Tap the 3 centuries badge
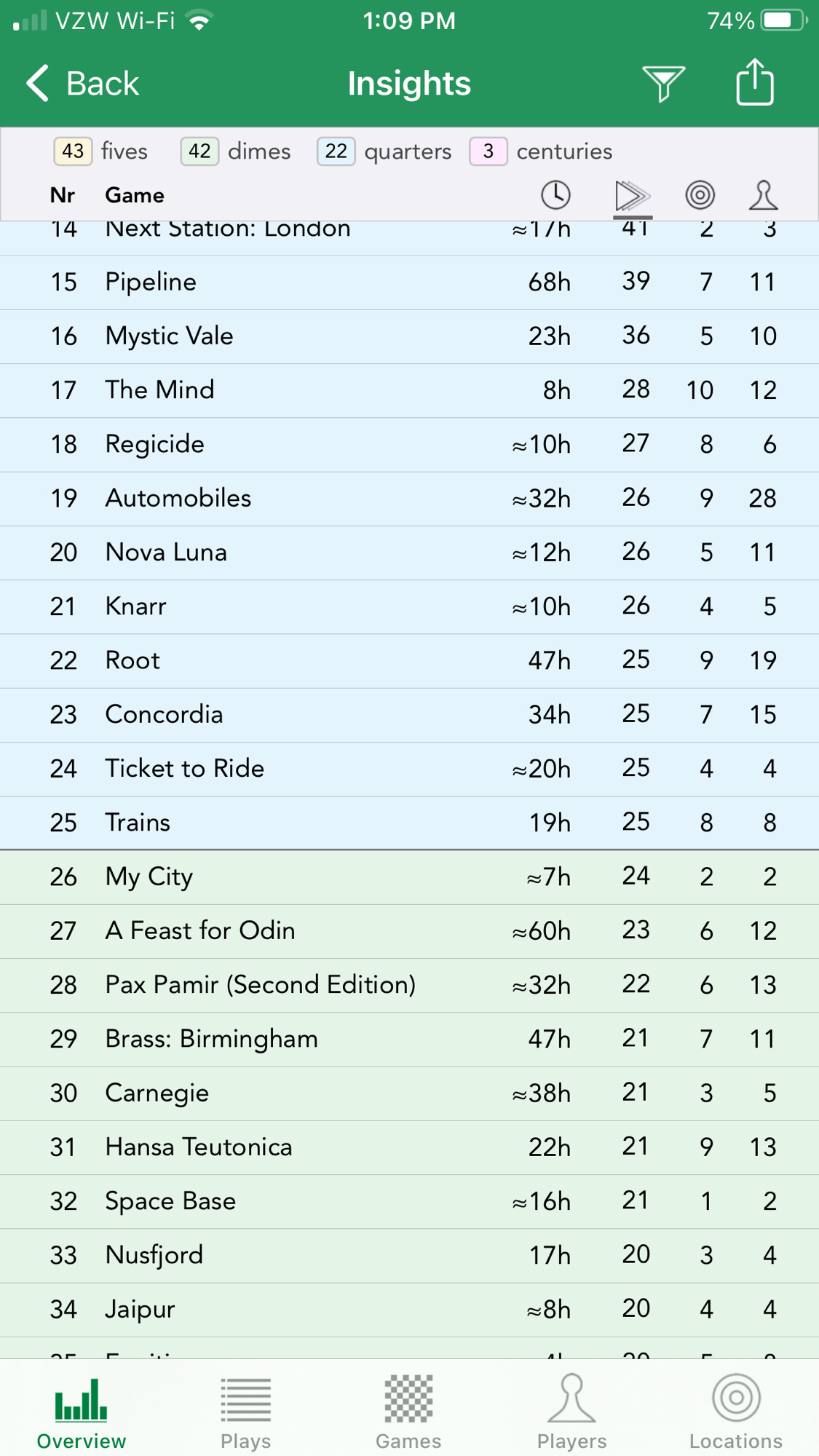819x1456 pixels. point(488,151)
